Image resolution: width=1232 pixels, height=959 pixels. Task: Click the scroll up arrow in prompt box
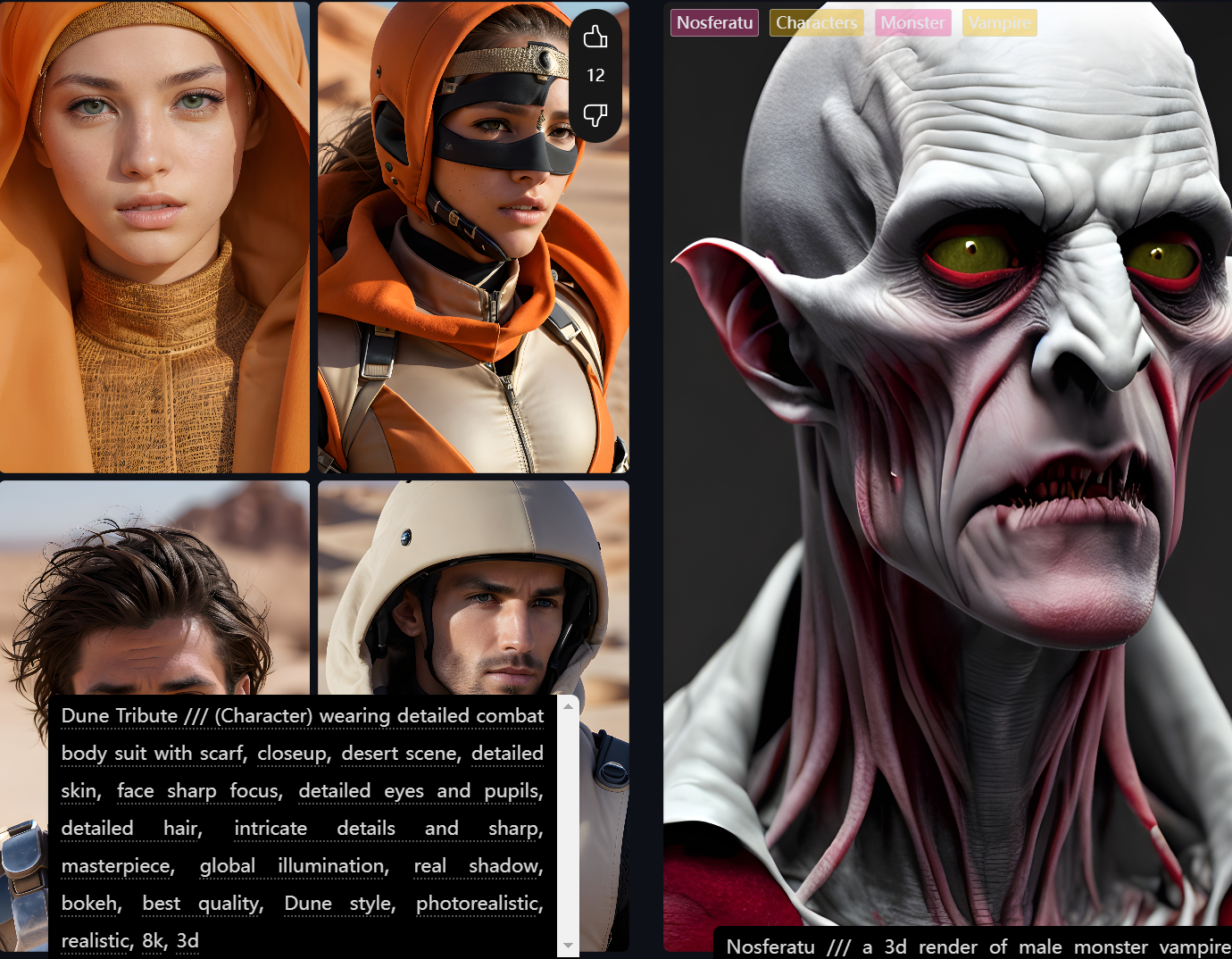(x=568, y=706)
